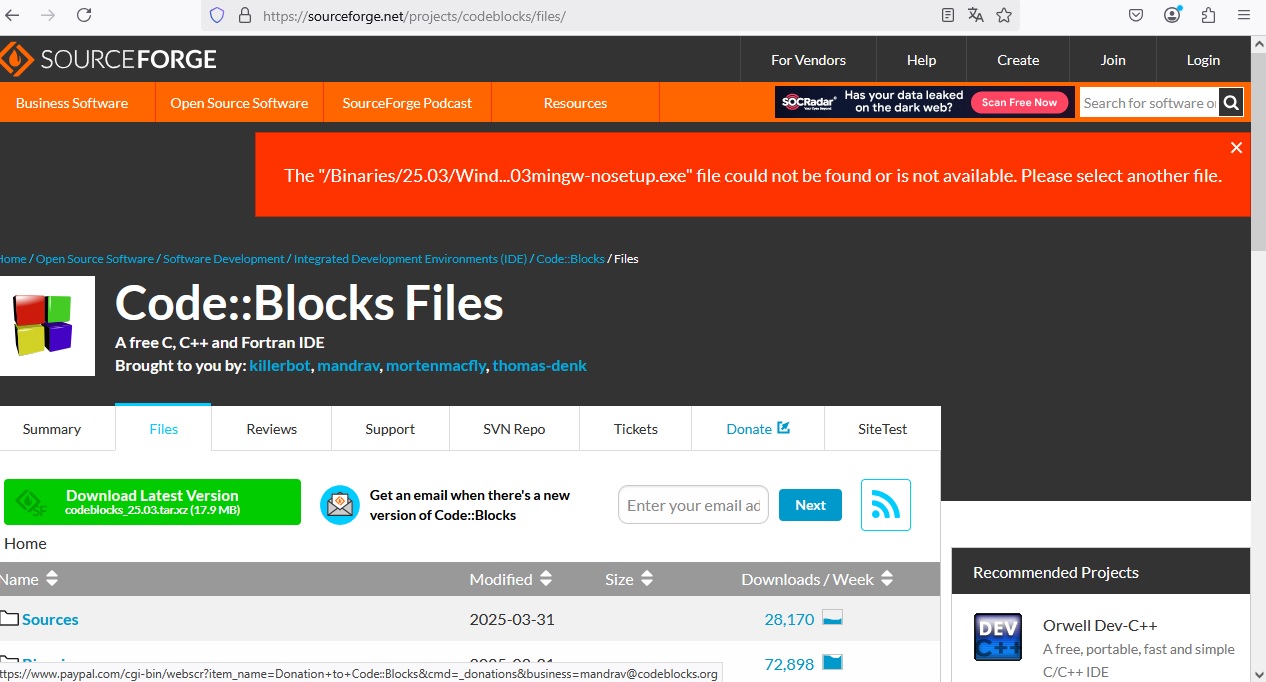Click the green Download Latest Version button

(x=152, y=502)
